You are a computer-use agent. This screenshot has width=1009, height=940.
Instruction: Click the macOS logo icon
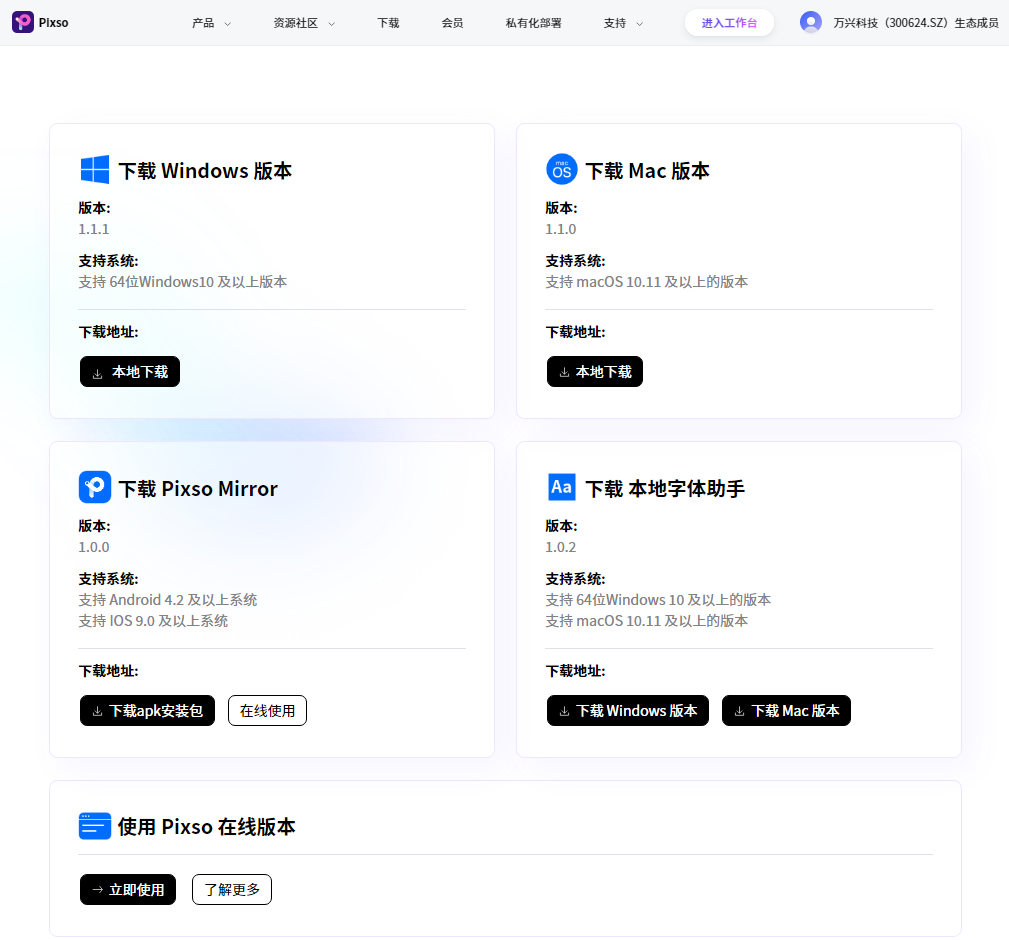point(562,170)
